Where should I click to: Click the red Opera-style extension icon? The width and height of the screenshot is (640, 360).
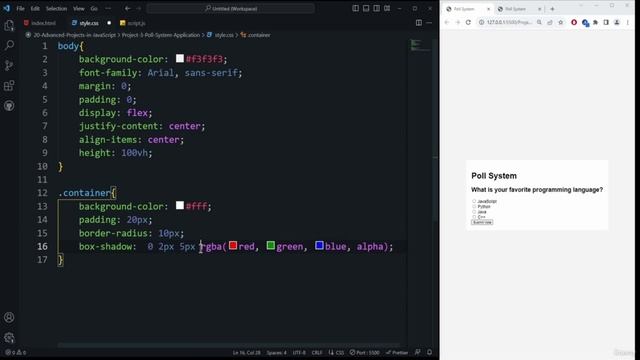coord(574,22)
